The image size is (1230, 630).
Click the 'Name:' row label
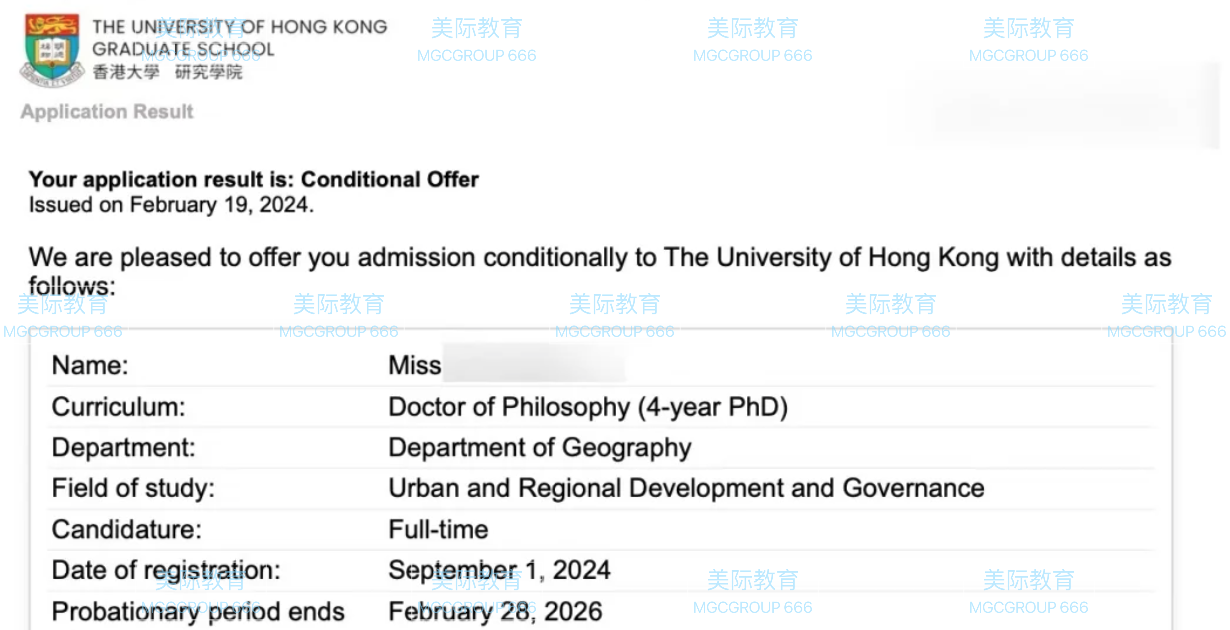click(90, 366)
